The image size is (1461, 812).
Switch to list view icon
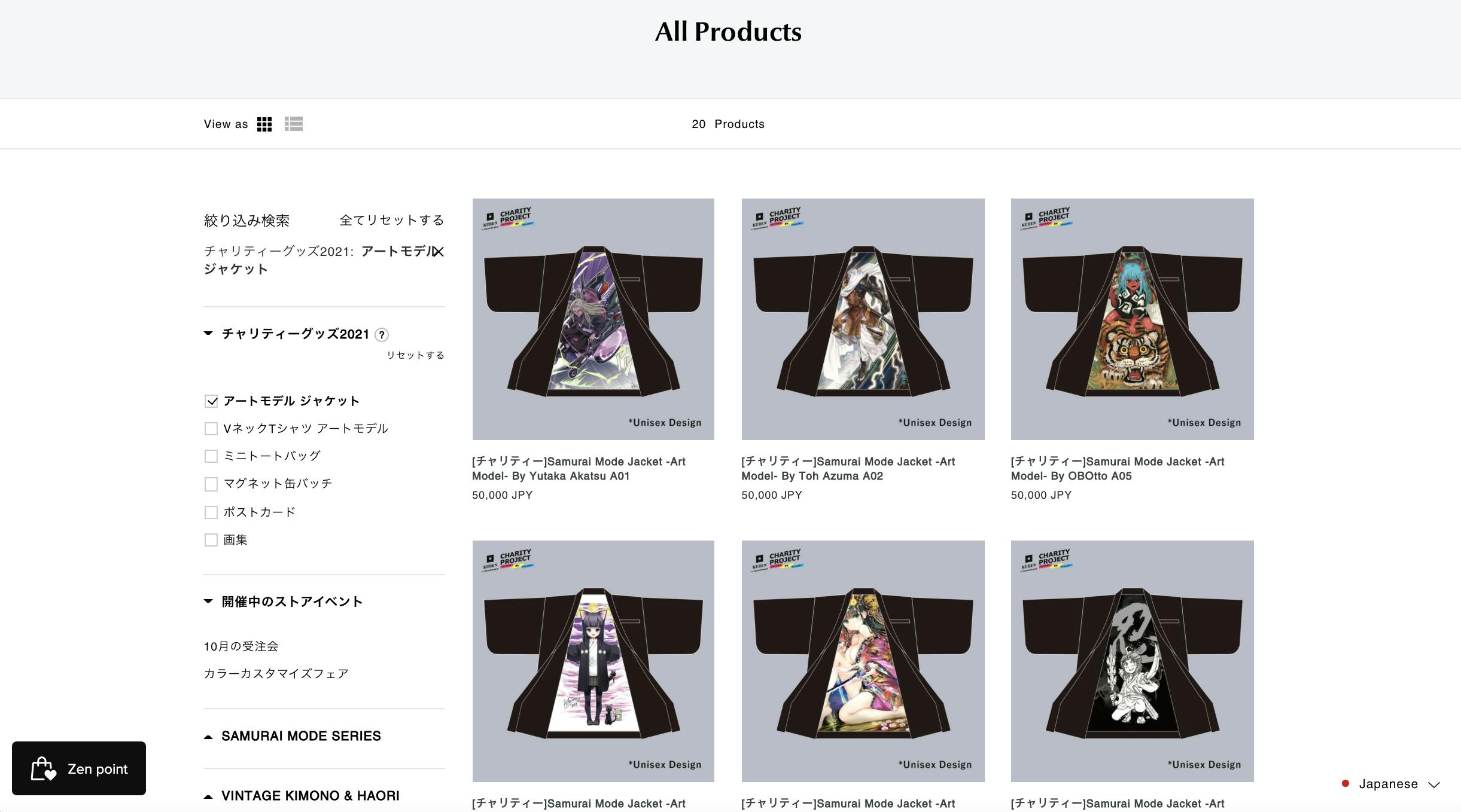[293, 124]
